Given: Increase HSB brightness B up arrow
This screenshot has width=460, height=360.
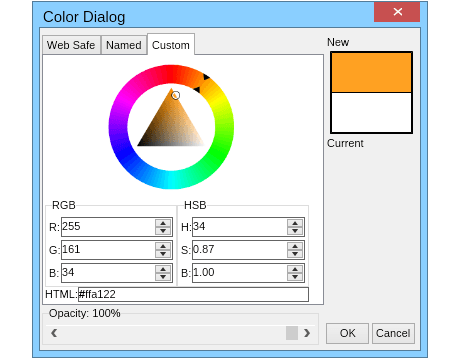Looking at the screenshot, I should pyautogui.click(x=295, y=269).
